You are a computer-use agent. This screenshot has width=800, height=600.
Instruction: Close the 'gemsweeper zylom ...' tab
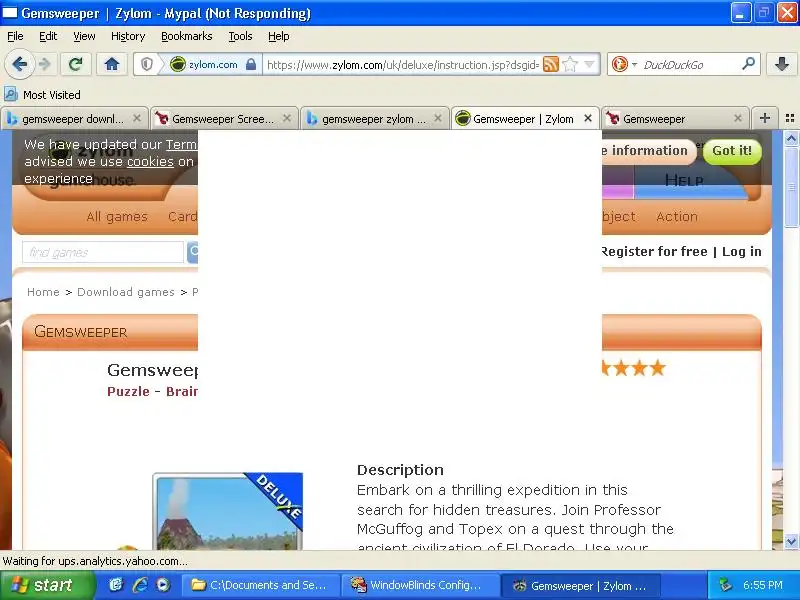pos(438,118)
